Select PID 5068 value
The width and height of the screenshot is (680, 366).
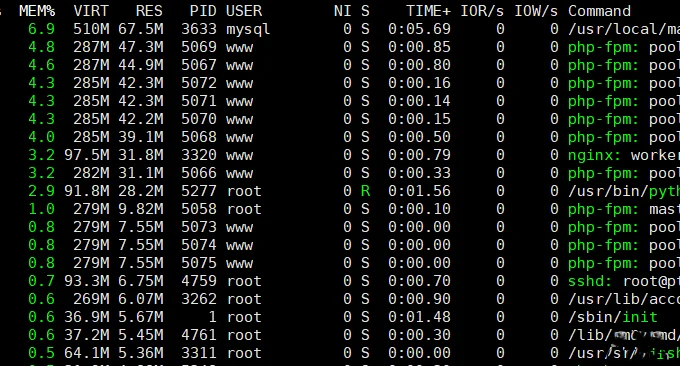[x=199, y=137]
